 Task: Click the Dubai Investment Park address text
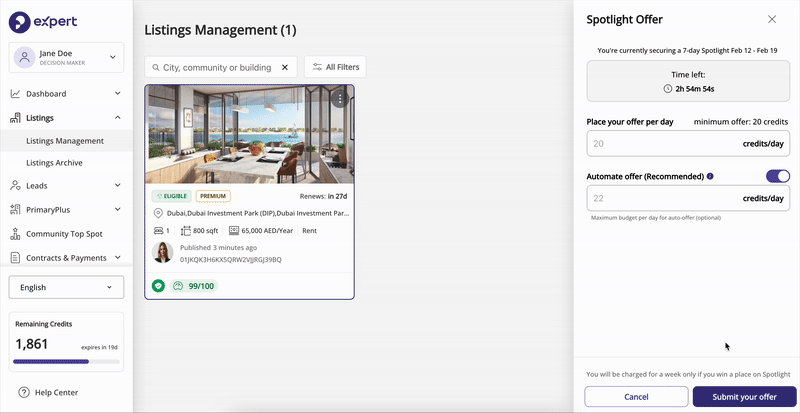click(x=258, y=213)
